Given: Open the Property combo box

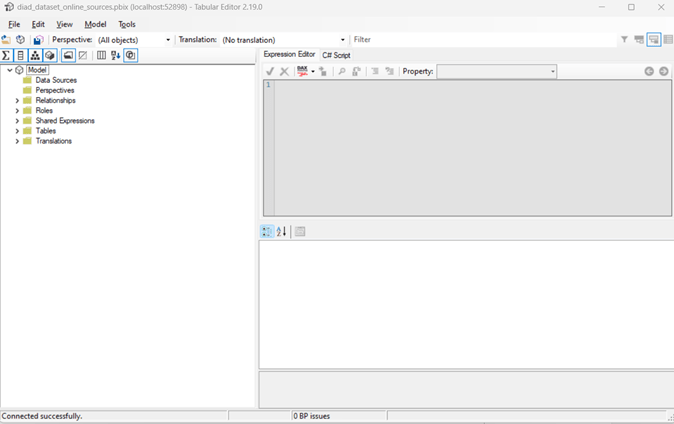Looking at the screenshot, I should [496, 72].
